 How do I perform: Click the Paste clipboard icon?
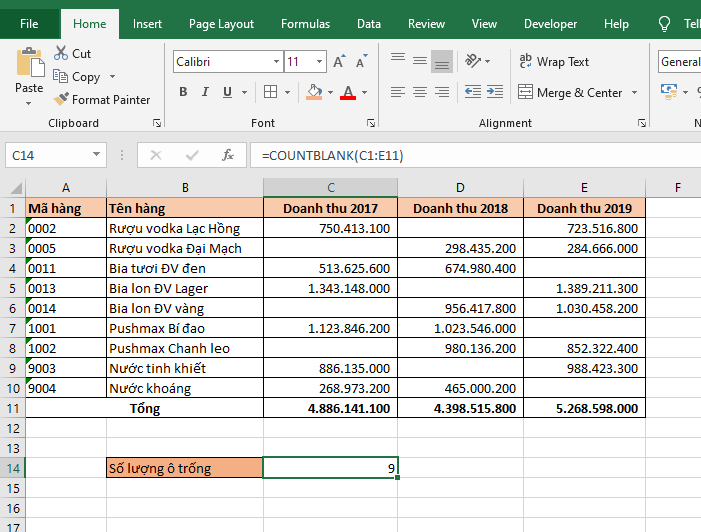(29, 65)
